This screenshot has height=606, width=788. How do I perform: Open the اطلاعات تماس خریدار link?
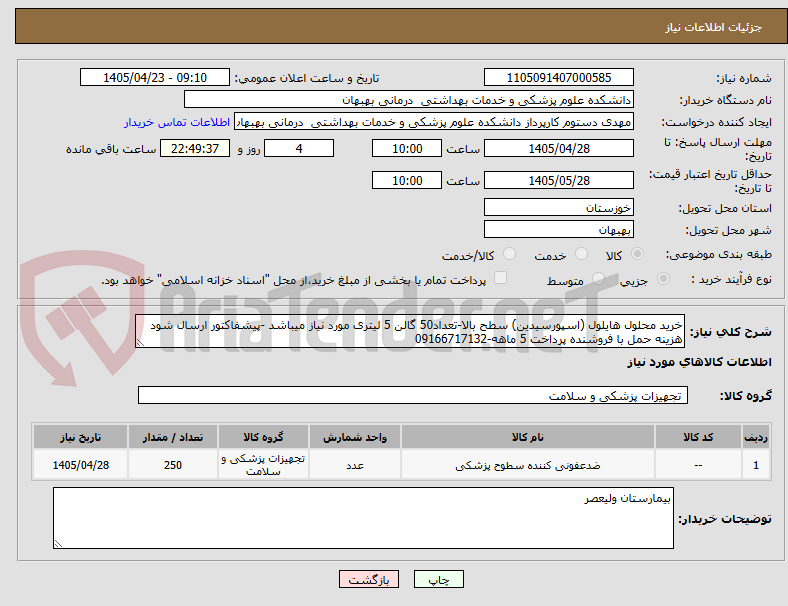click(x=177, y=122)
